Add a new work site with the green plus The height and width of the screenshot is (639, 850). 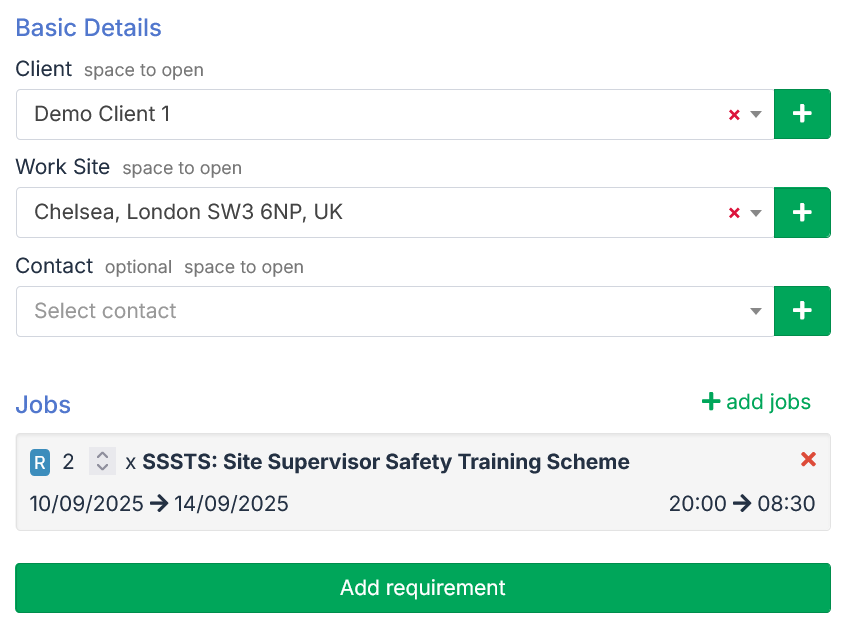[802, 212]
